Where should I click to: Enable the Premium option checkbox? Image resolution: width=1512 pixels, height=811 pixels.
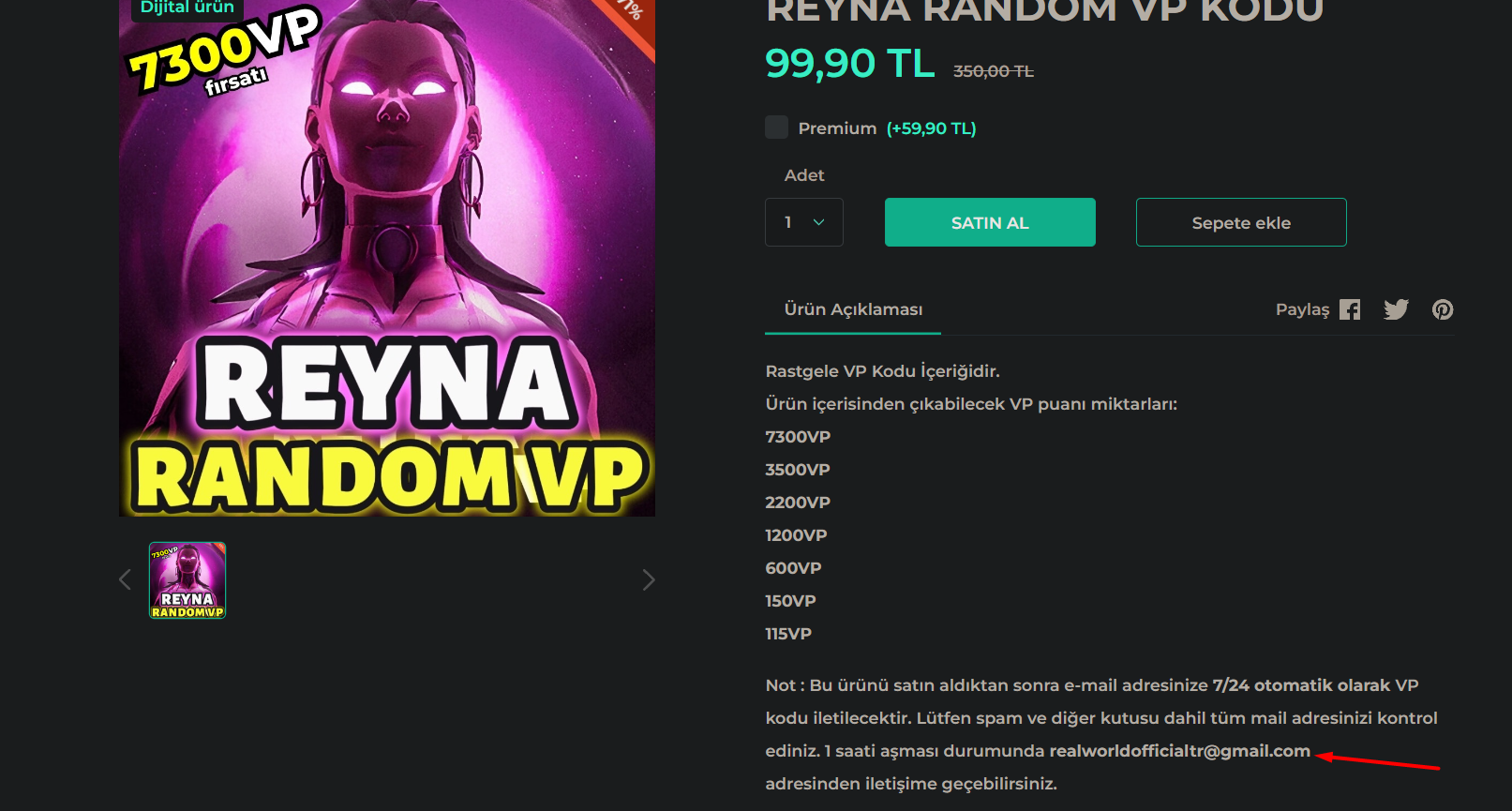776,128
